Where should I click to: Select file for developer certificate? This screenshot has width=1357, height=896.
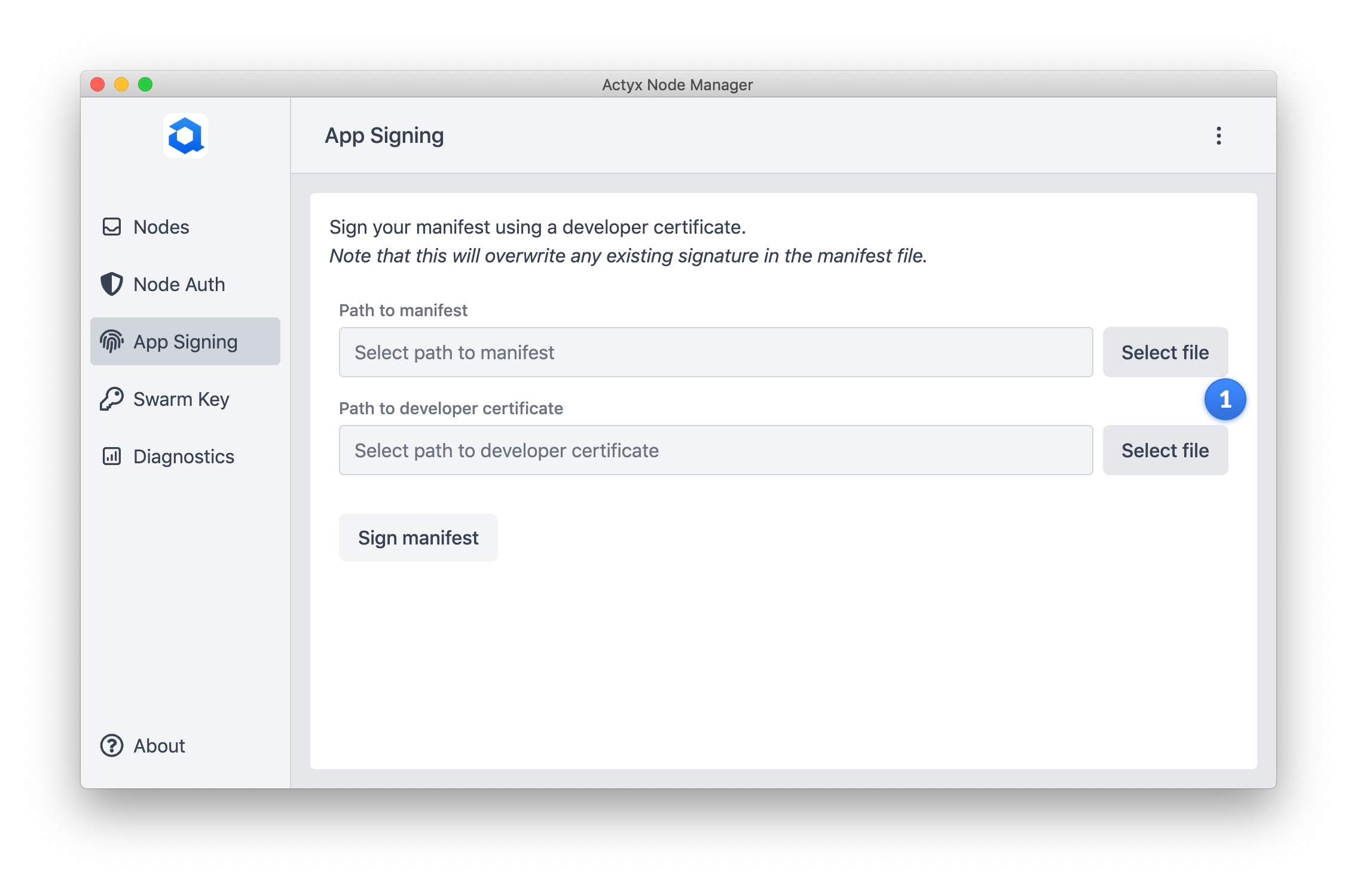(x=1165, y=450)
